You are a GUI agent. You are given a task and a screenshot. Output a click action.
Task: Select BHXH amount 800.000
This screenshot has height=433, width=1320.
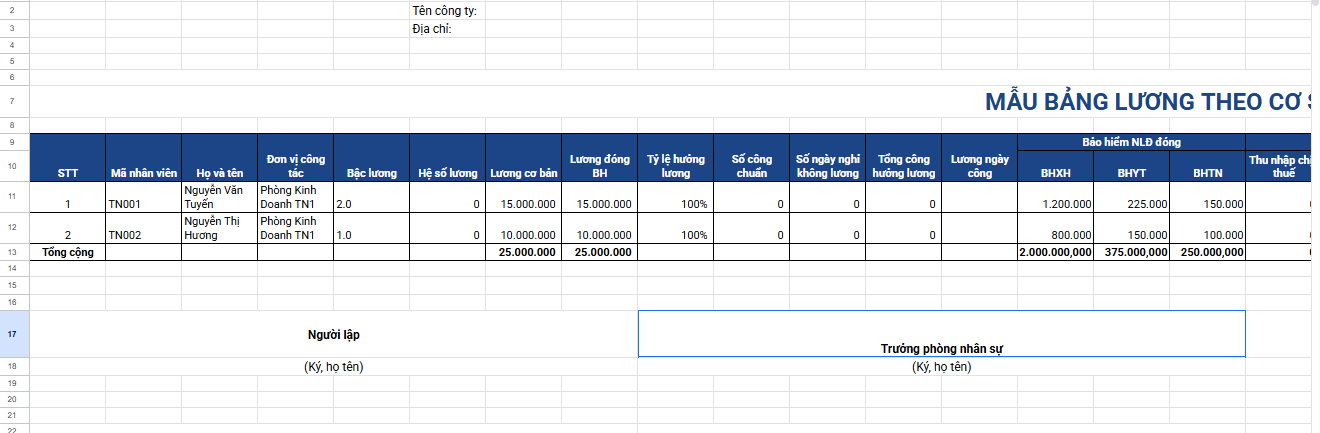tap(1056, 228)
